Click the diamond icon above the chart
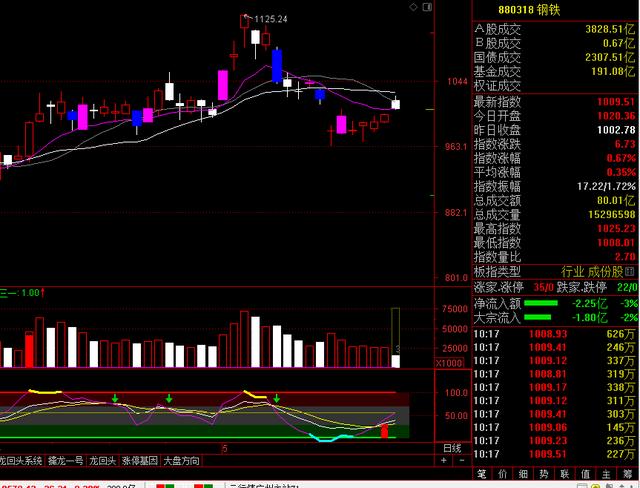Screen dimensions: 640x488 click(413, 7)
